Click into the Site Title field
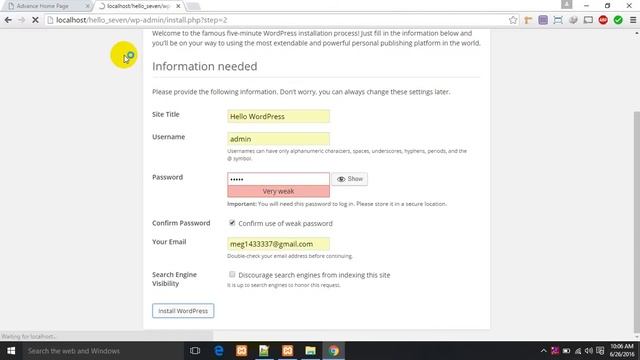The width and height of the screenshot is (640, 360). [278, 116]
